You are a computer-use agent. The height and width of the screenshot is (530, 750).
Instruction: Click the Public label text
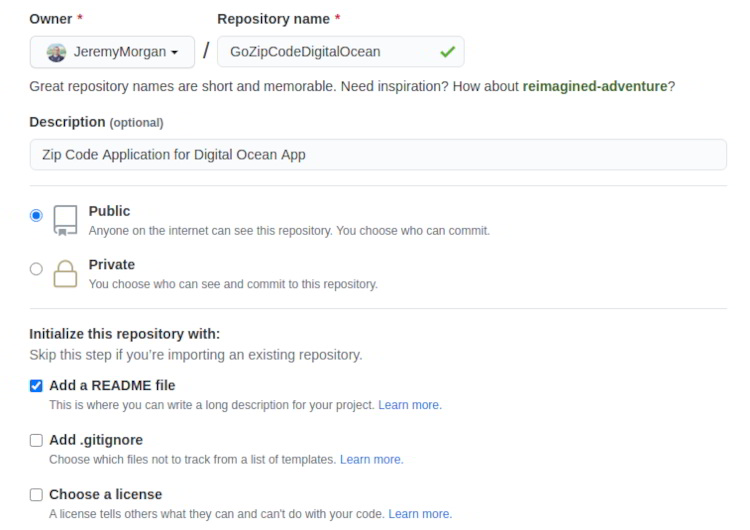click(109, 211)
